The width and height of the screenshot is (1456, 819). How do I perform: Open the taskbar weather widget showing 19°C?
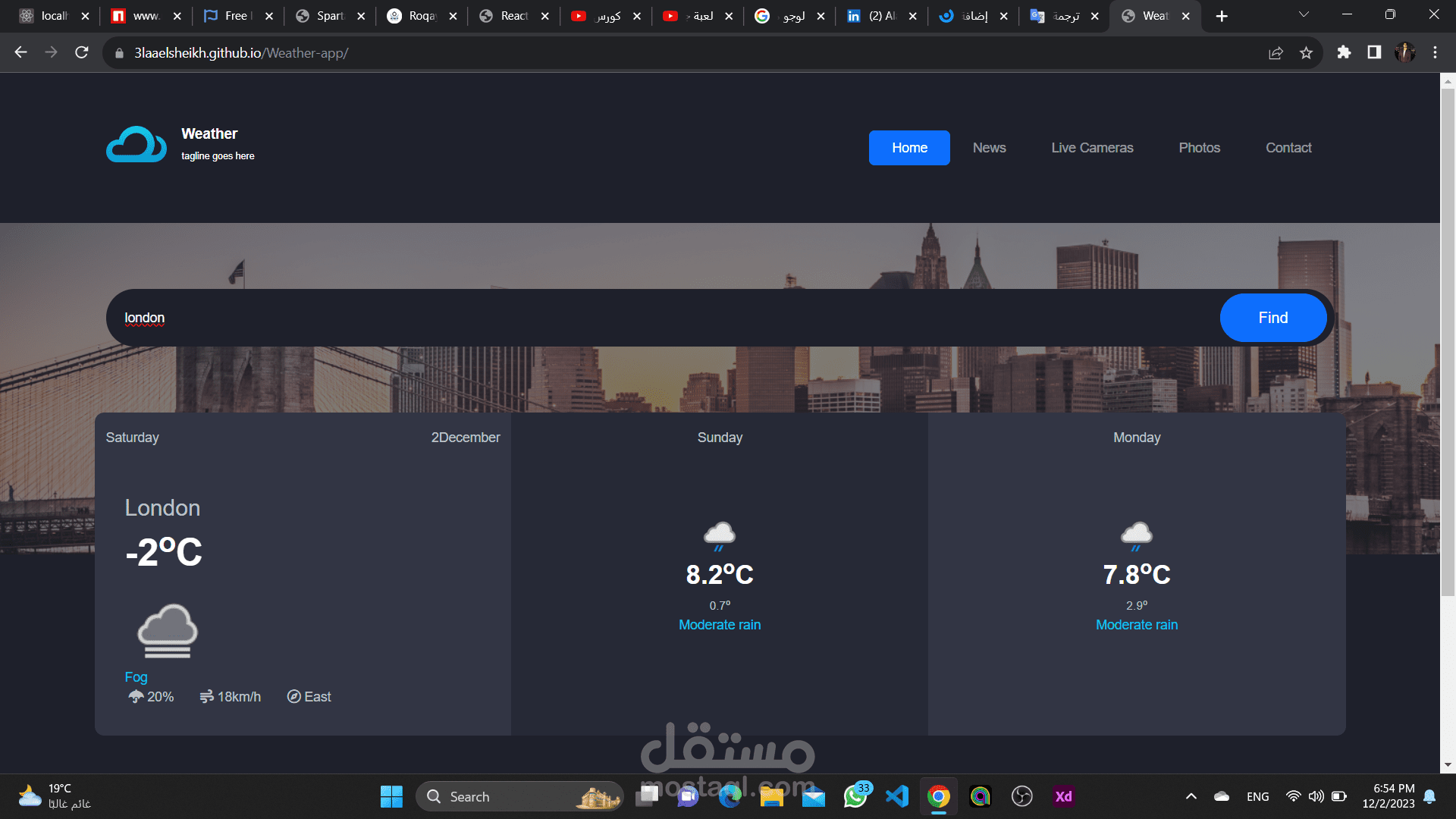click(x=55, y=796)
